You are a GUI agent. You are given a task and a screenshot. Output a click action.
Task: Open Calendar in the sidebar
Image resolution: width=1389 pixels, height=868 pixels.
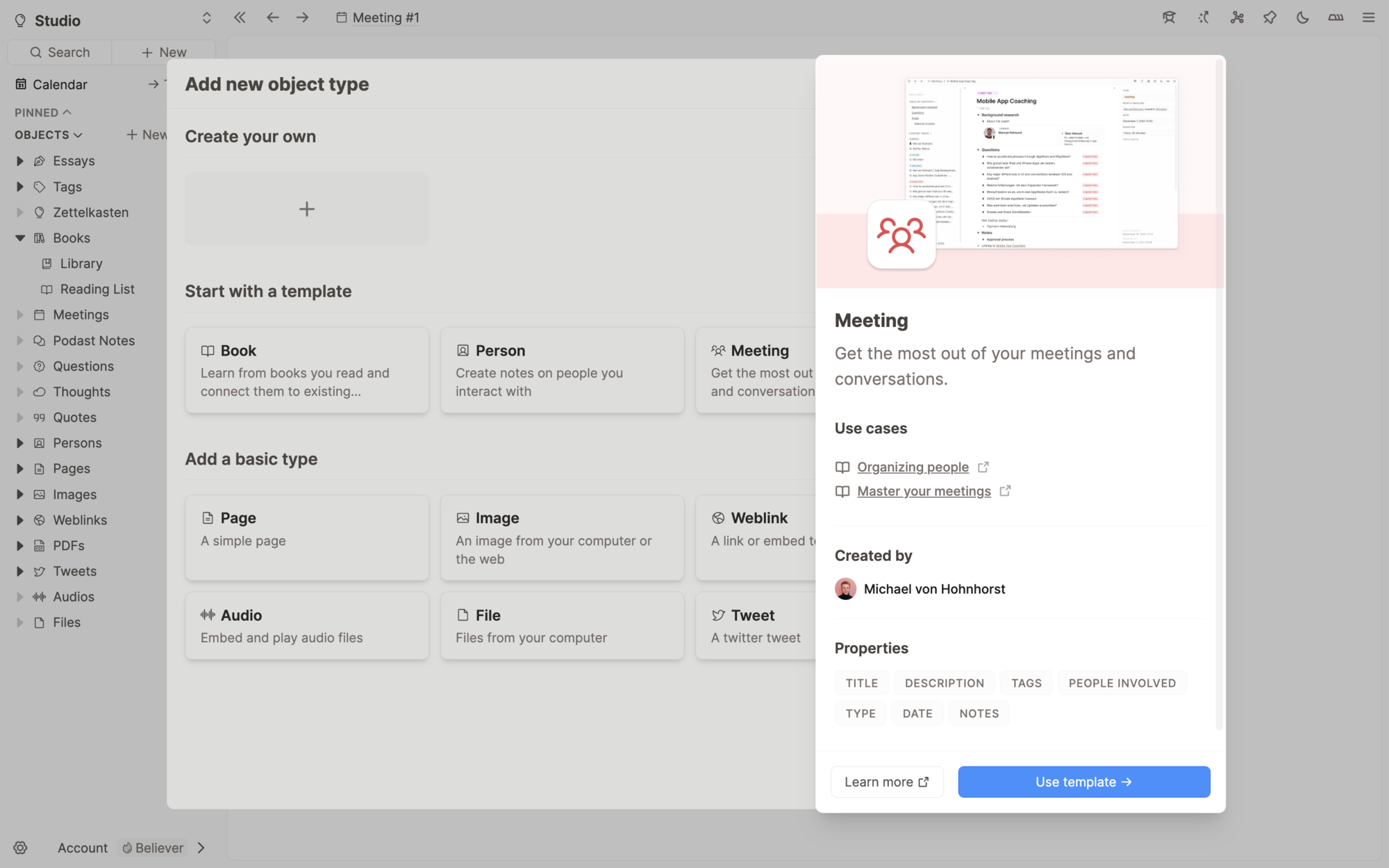(60, 85)
